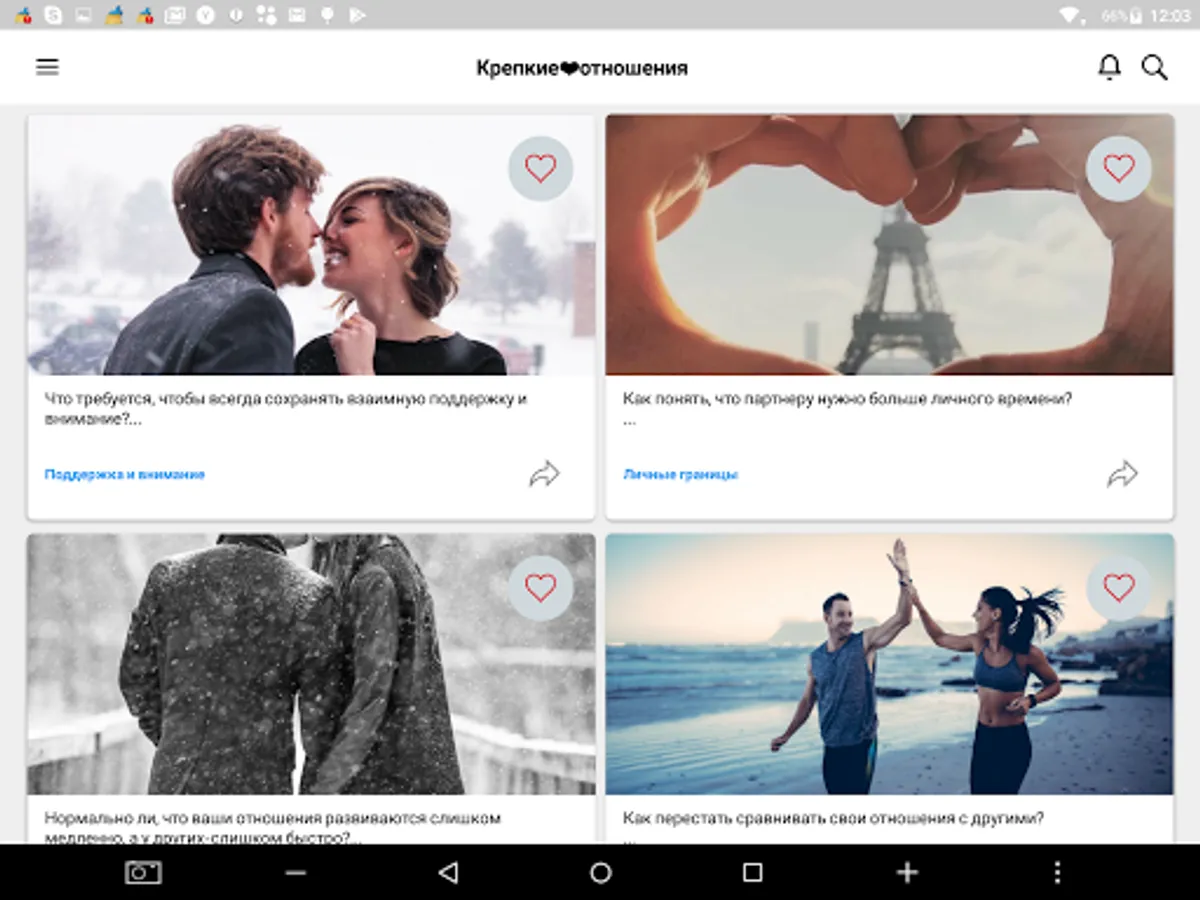Screen dimensions: 1200x900
Task: Open photo of couple kissing in snow
Action: point(311,245)
